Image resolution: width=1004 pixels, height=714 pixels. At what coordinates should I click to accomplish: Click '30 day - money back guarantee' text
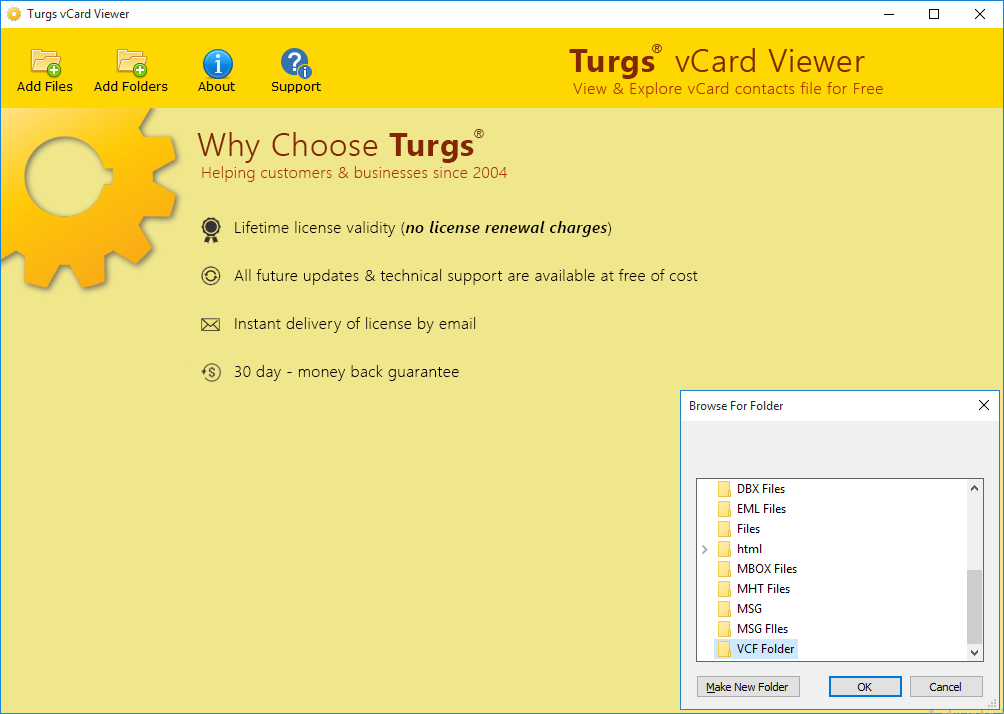pos(346,372)
